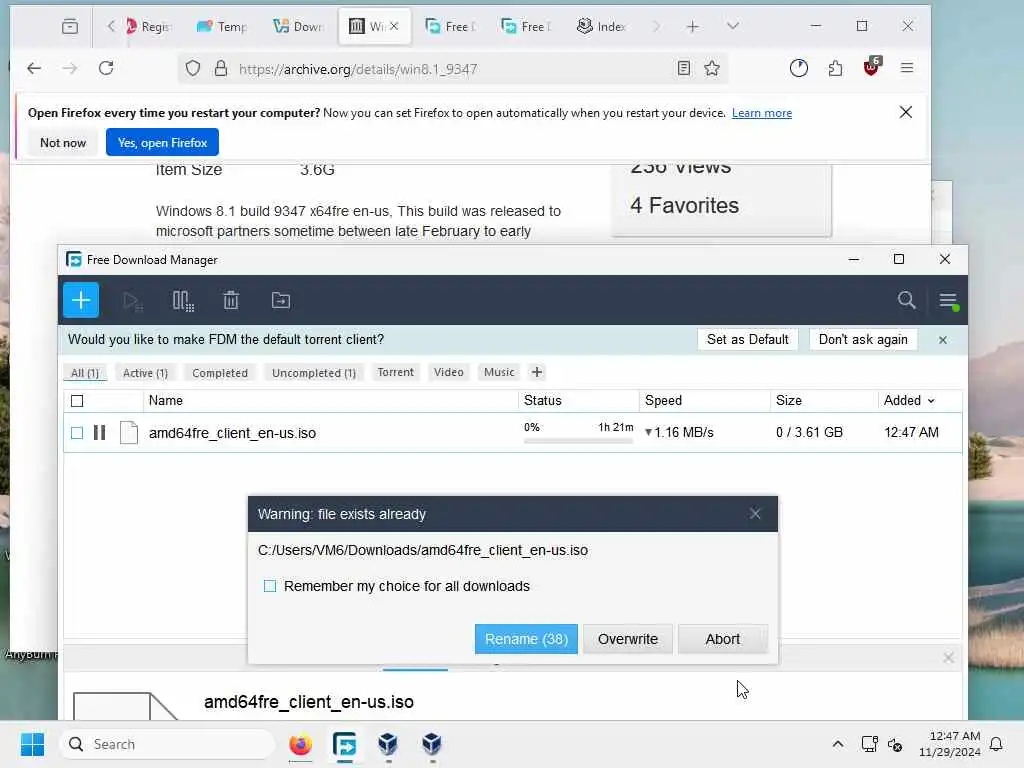Open Firefox View icon at tab bar start
The width and height of the screenshot is (1024, 768).
[x=70, y=26]
